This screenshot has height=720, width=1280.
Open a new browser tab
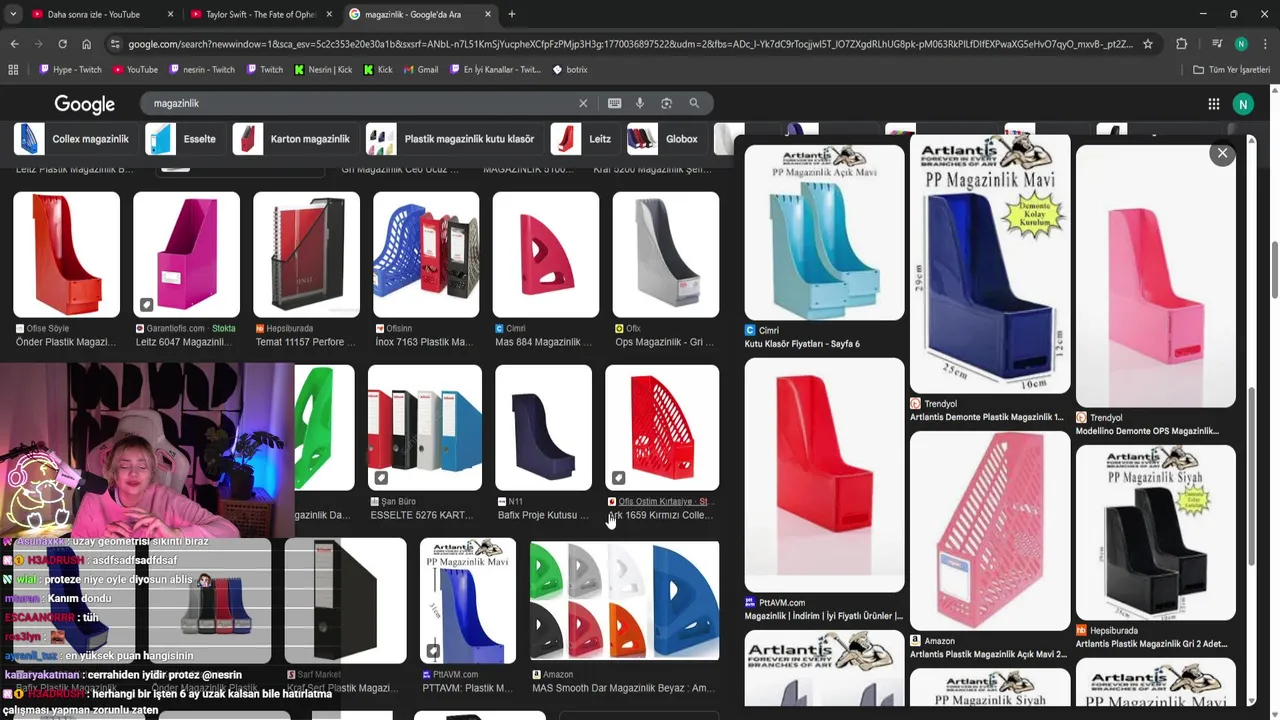click(512, 14)
